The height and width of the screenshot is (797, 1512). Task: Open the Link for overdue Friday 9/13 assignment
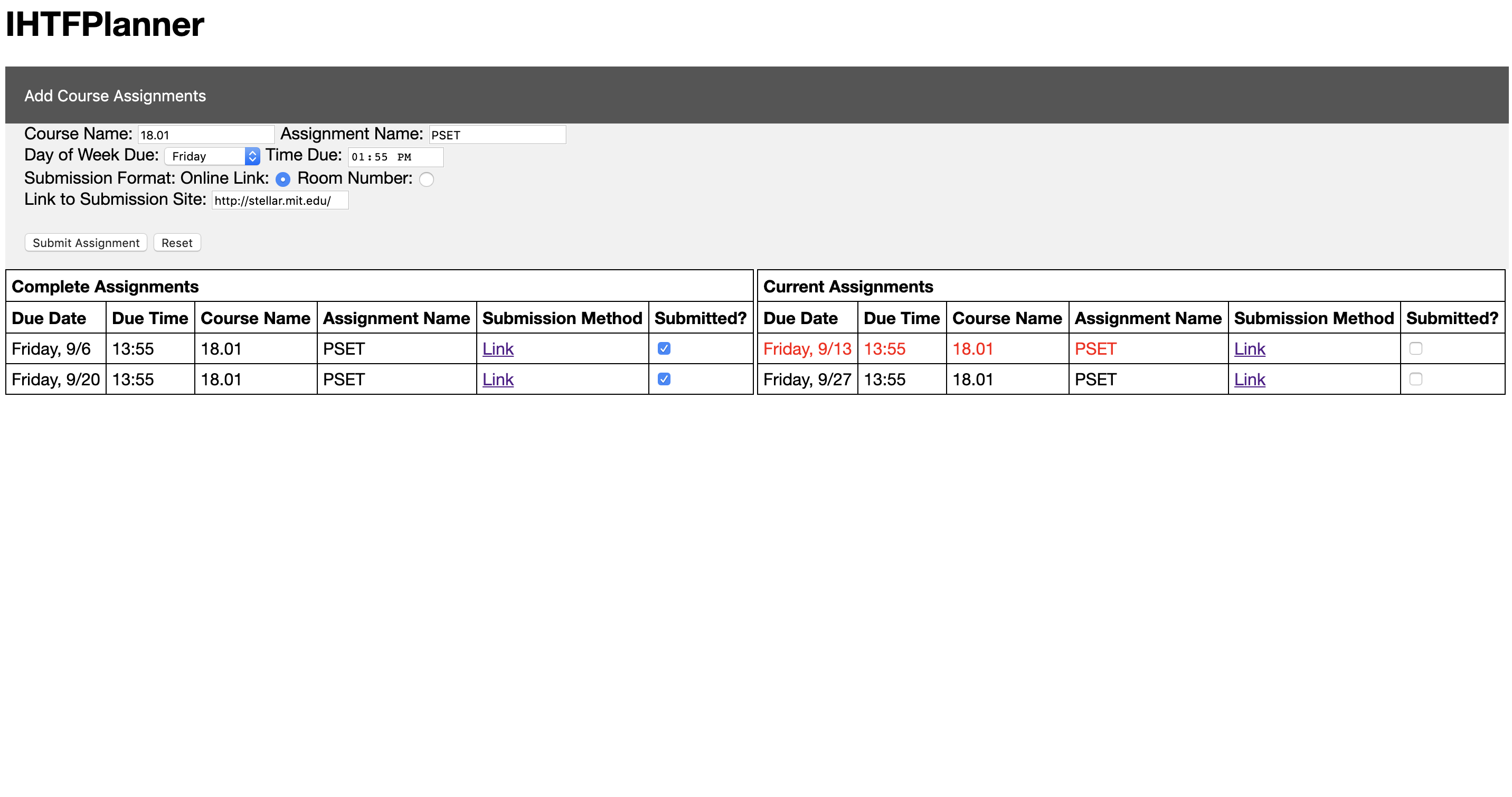[x=1249, y=349]
